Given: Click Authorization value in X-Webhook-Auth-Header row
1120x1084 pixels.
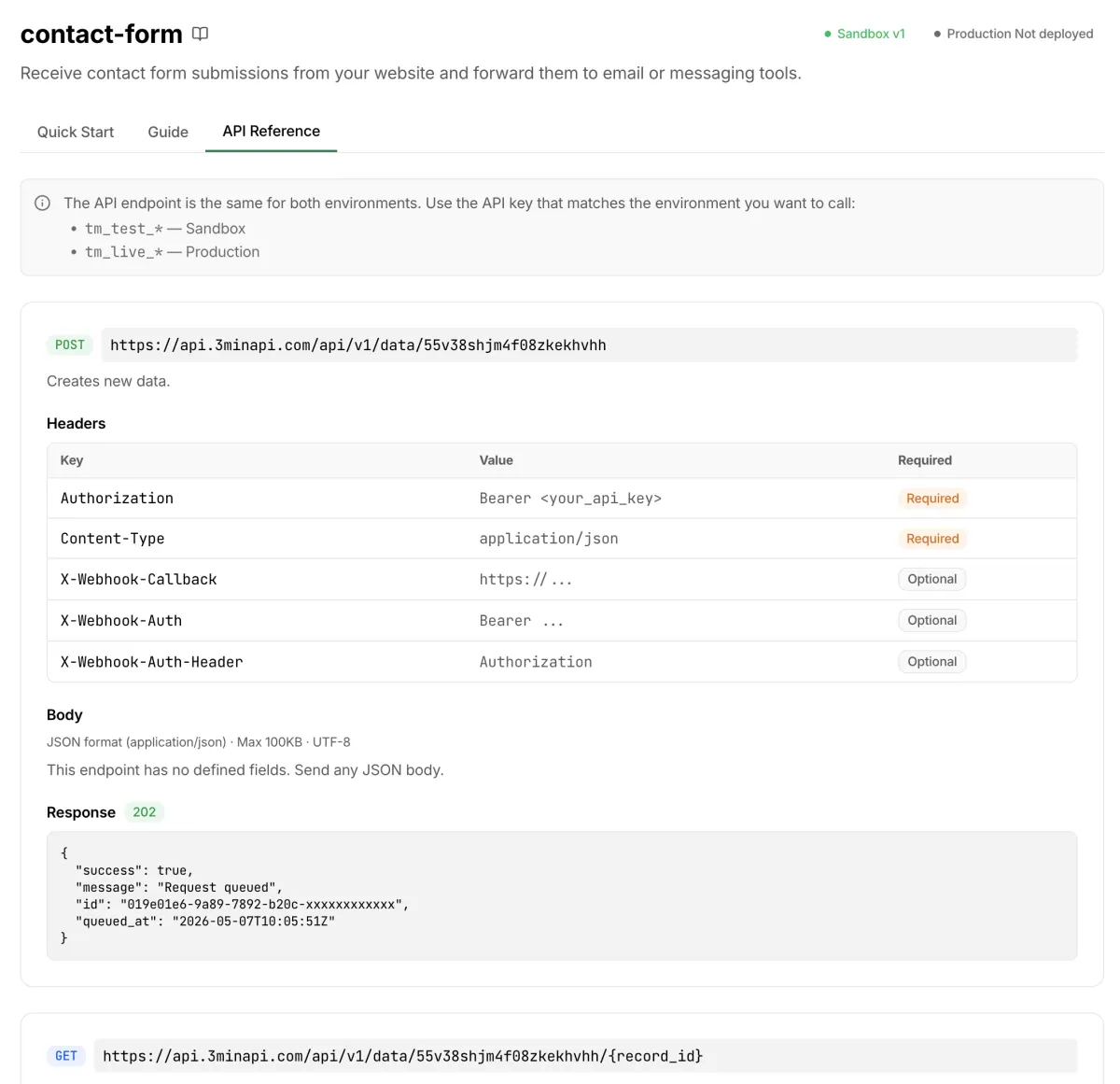Looking at the screenshot, I should (x=536, y=662).
